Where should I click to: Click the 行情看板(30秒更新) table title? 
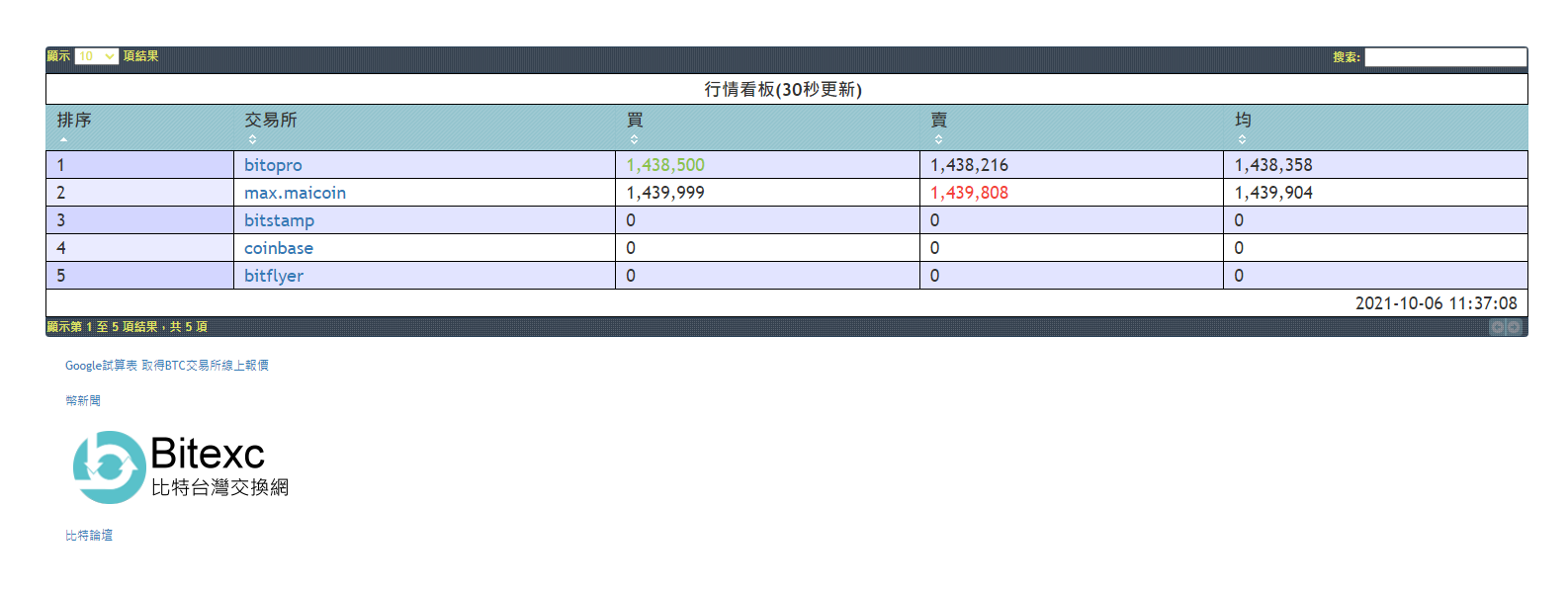[x=783, y=89]
